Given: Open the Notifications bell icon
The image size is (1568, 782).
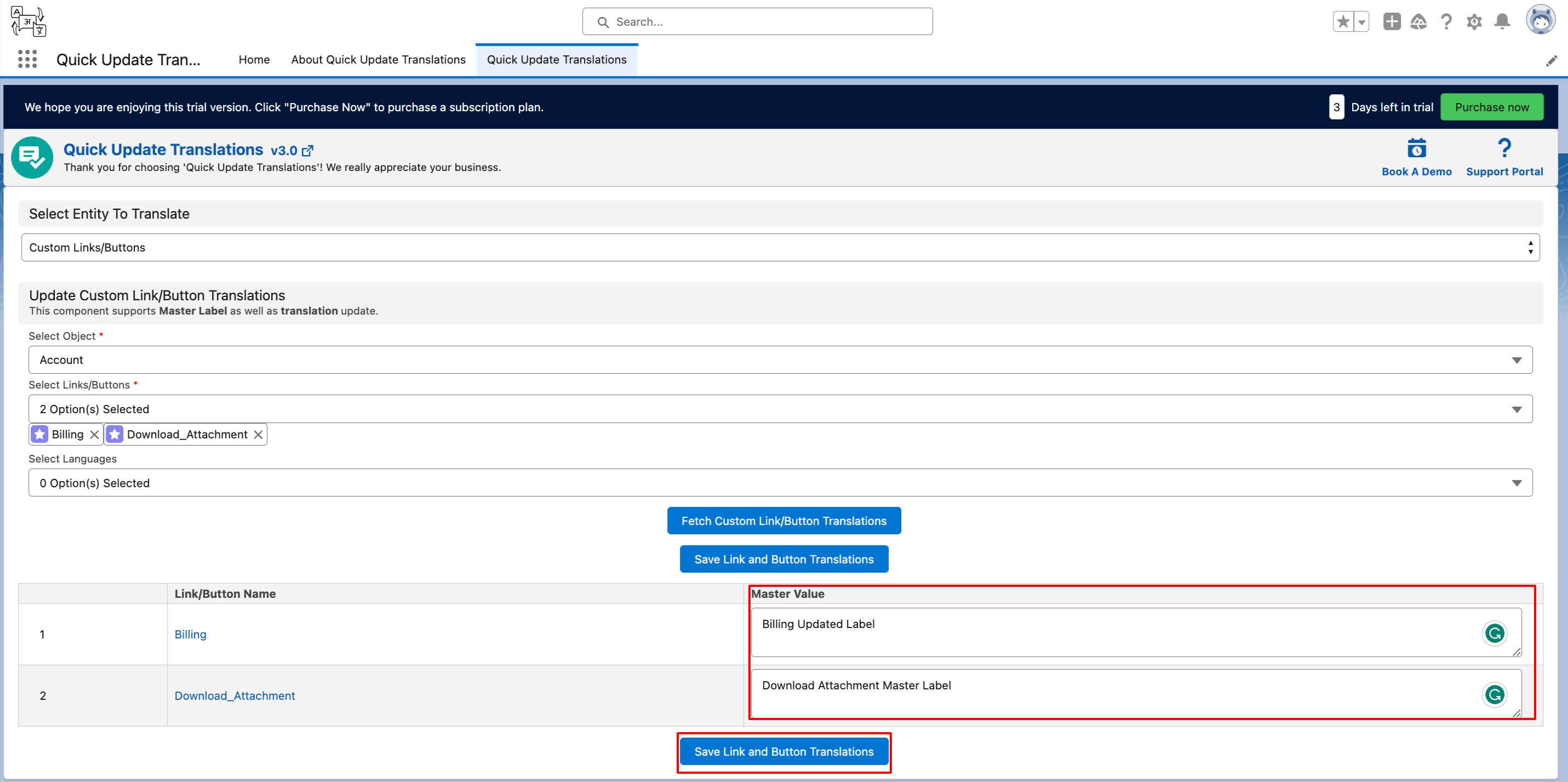Looking at the screenshot, I should pos(1502,22).
